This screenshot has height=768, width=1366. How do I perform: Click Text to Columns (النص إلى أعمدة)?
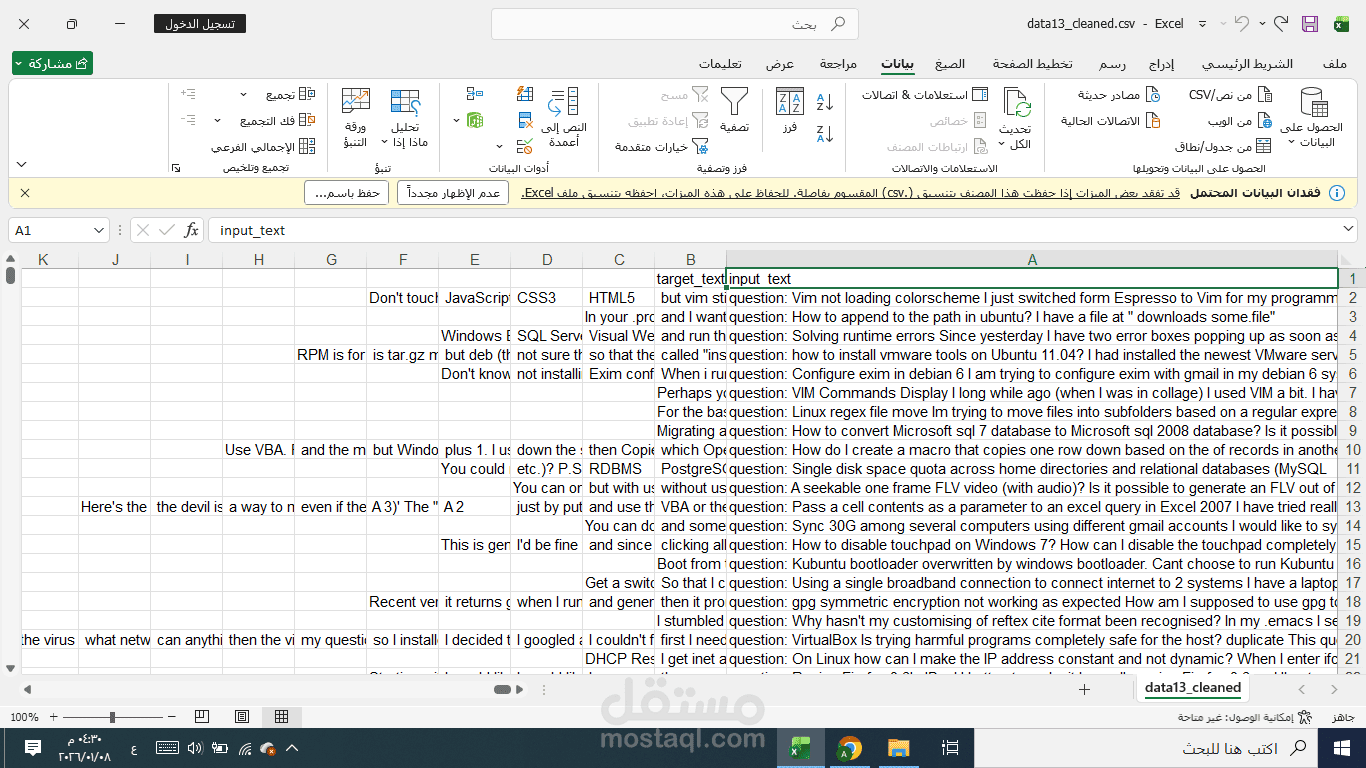pos(564,118)
